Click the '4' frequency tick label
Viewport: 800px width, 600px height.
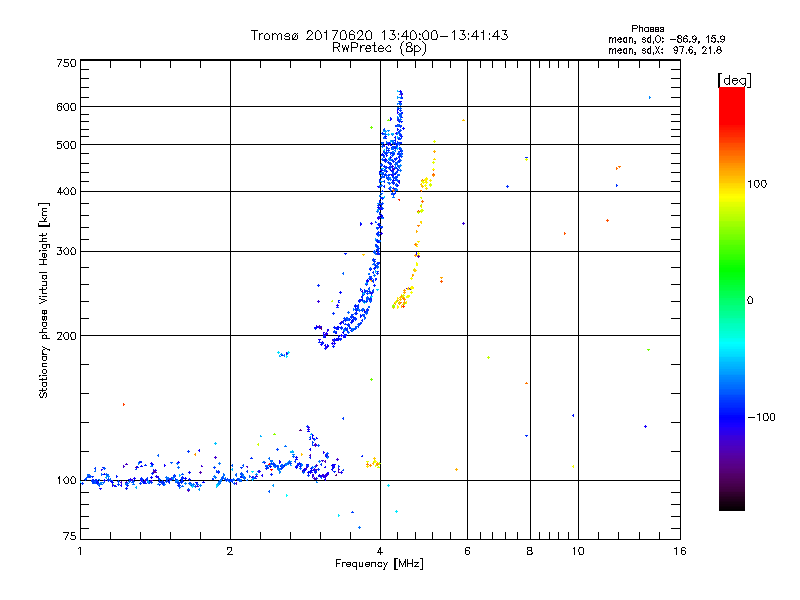tap(380, 551)
